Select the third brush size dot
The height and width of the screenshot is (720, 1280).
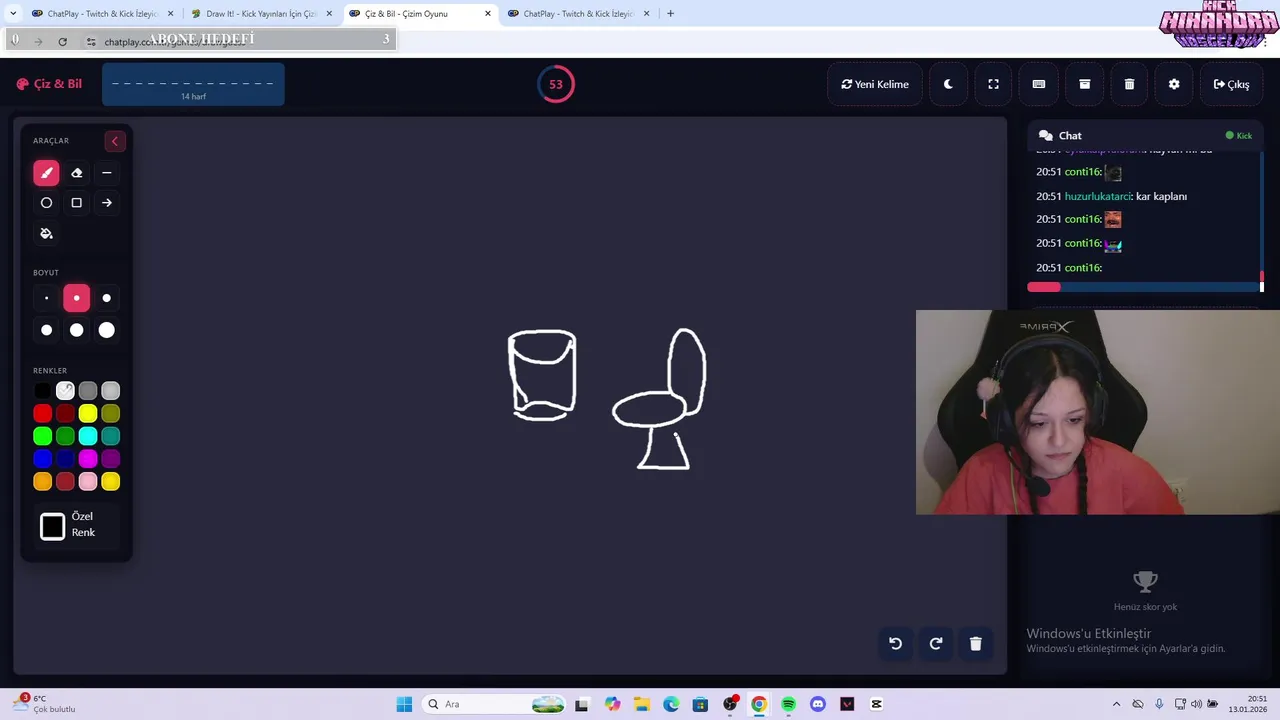pos(107,298)
